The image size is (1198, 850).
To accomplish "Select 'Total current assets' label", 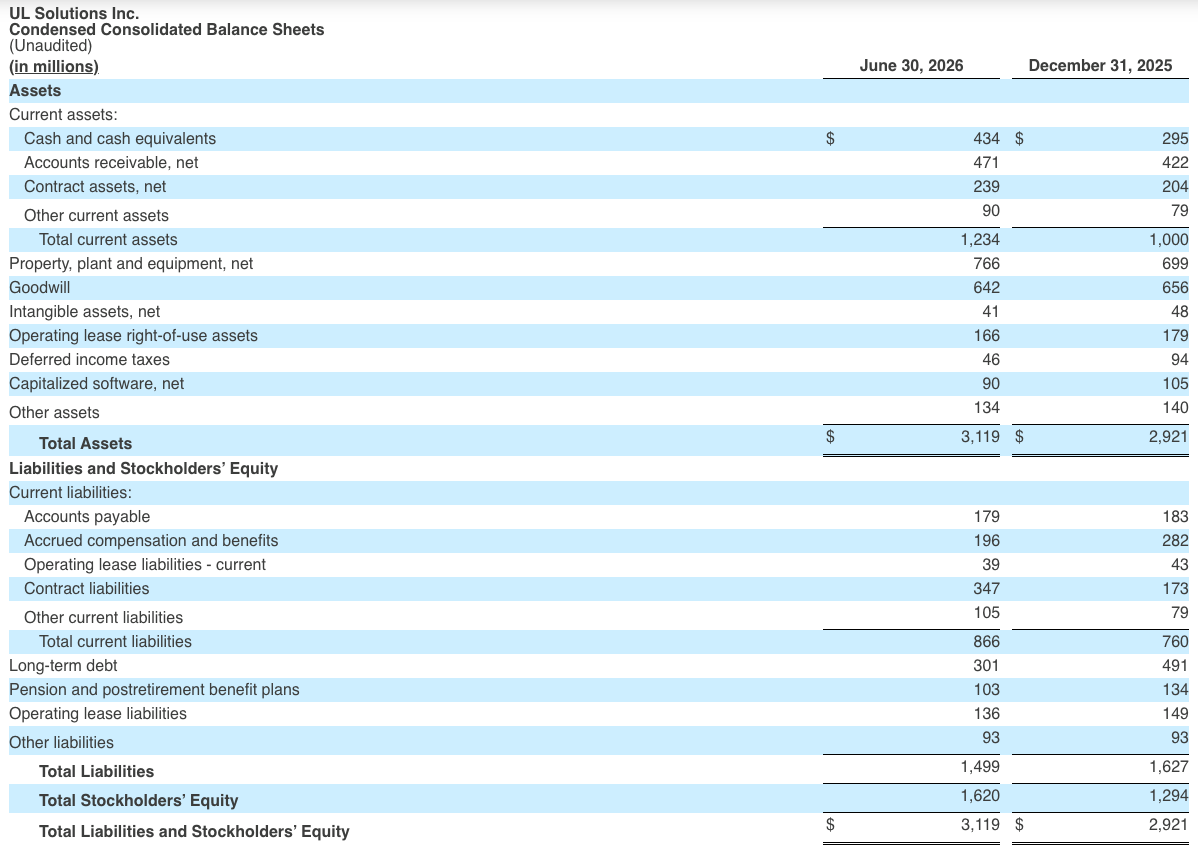I will coord(108,240).
